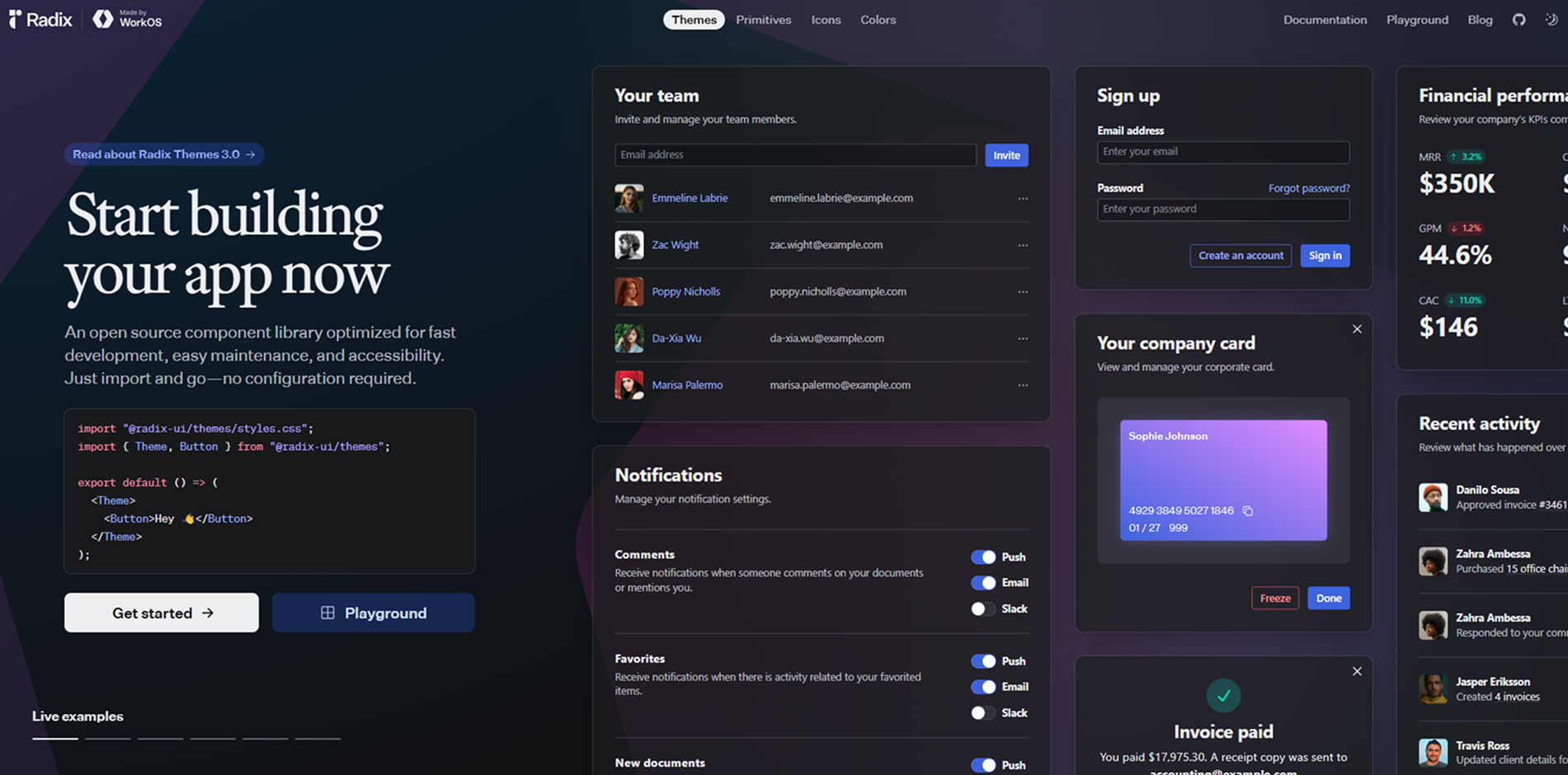Focus the team Email address invite field

[x=795, y=155]
